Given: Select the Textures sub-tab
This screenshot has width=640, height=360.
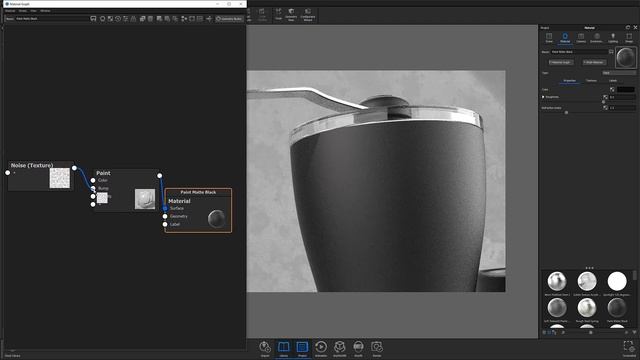Looking at the screenshot, I should [x=591, y=81].
